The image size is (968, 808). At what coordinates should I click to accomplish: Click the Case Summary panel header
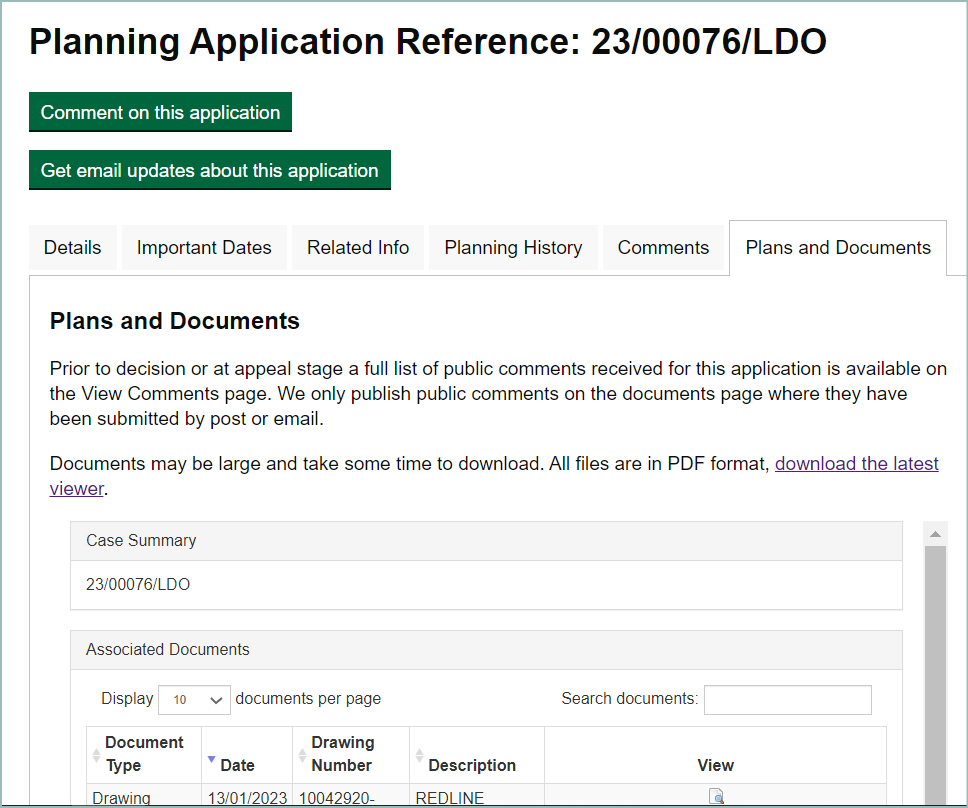pos(486,541)
